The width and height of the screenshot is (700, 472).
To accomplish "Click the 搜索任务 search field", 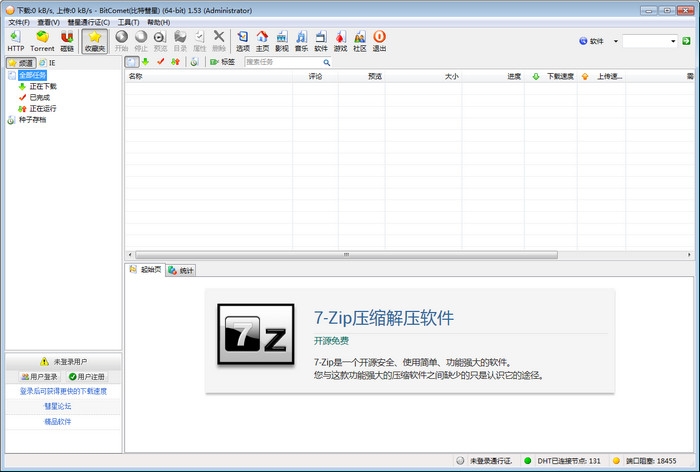I will click(x=283, y=62).
